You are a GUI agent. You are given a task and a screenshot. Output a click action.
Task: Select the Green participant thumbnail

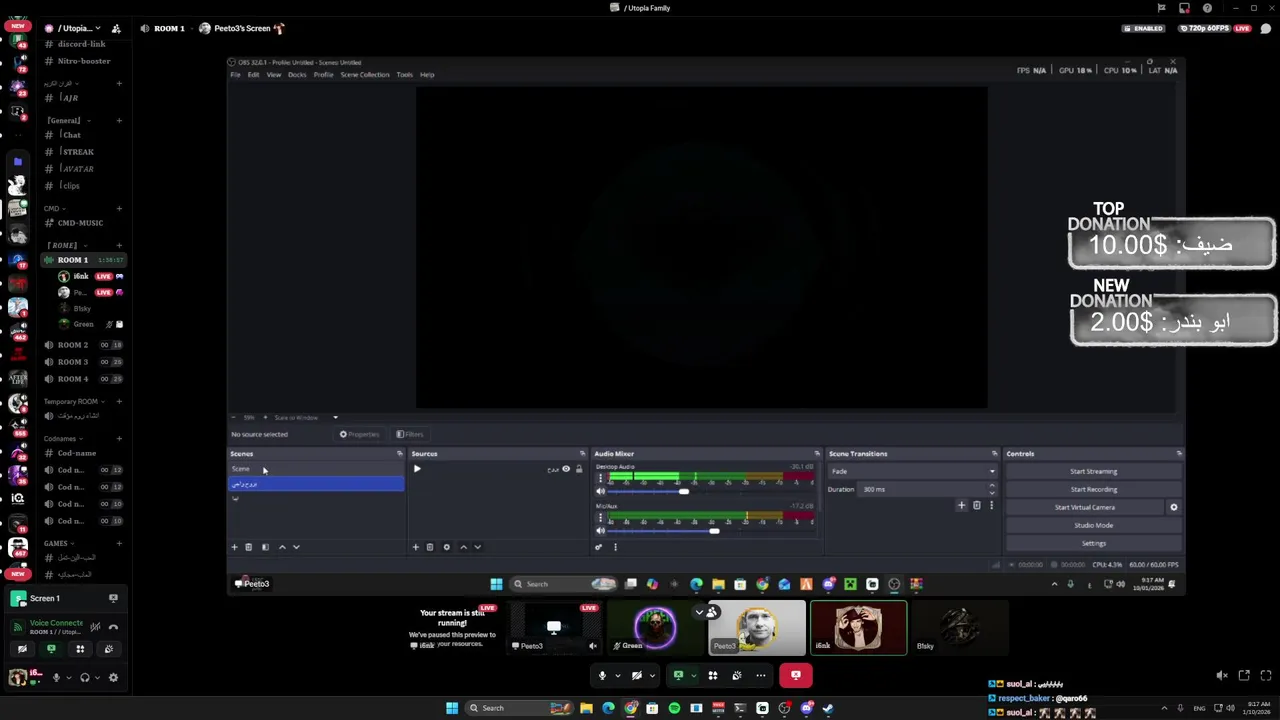[655, 628]
